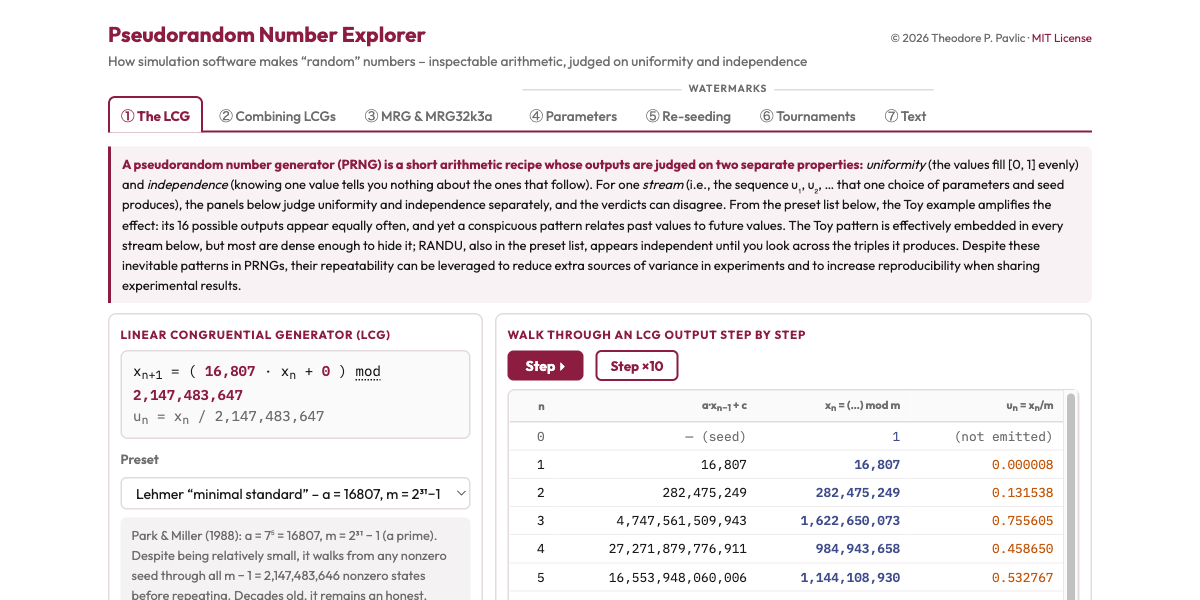Click 'Linear Congruential Generator (LCG)' heading

click(x=255, y=335)
